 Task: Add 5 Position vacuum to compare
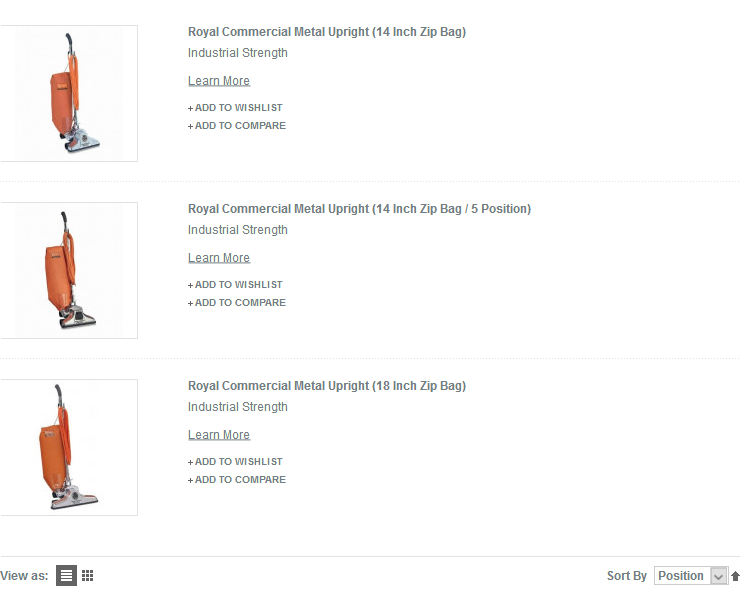(x=237, y=303)
